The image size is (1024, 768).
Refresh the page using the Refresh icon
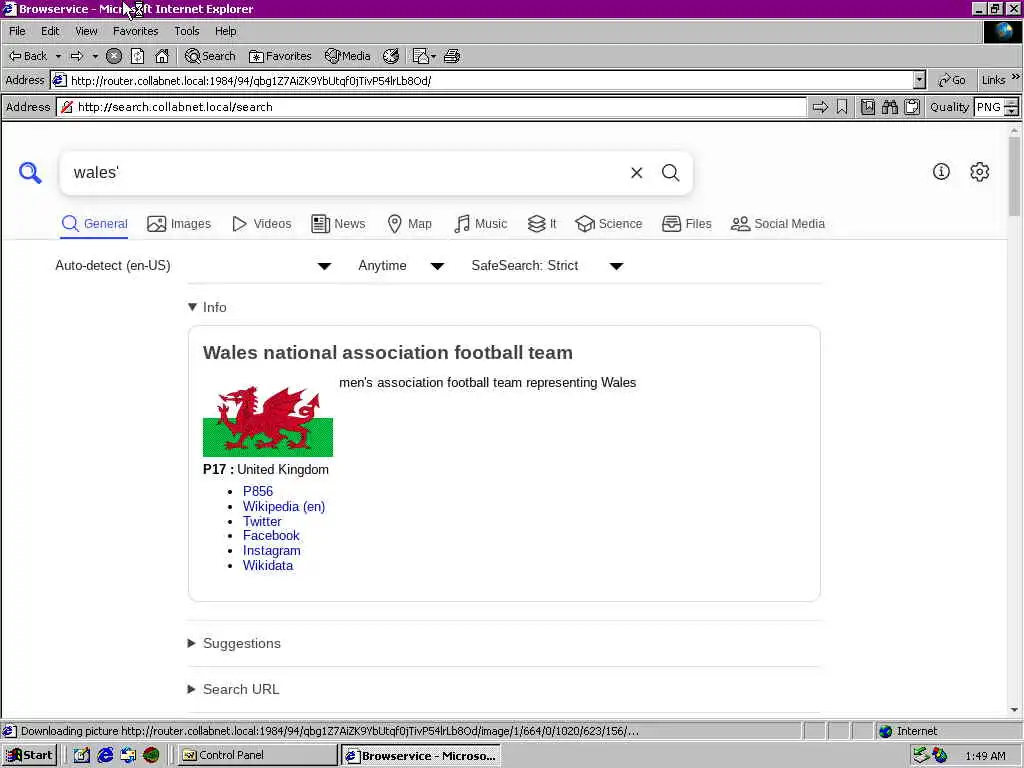[x=137, y=56]
